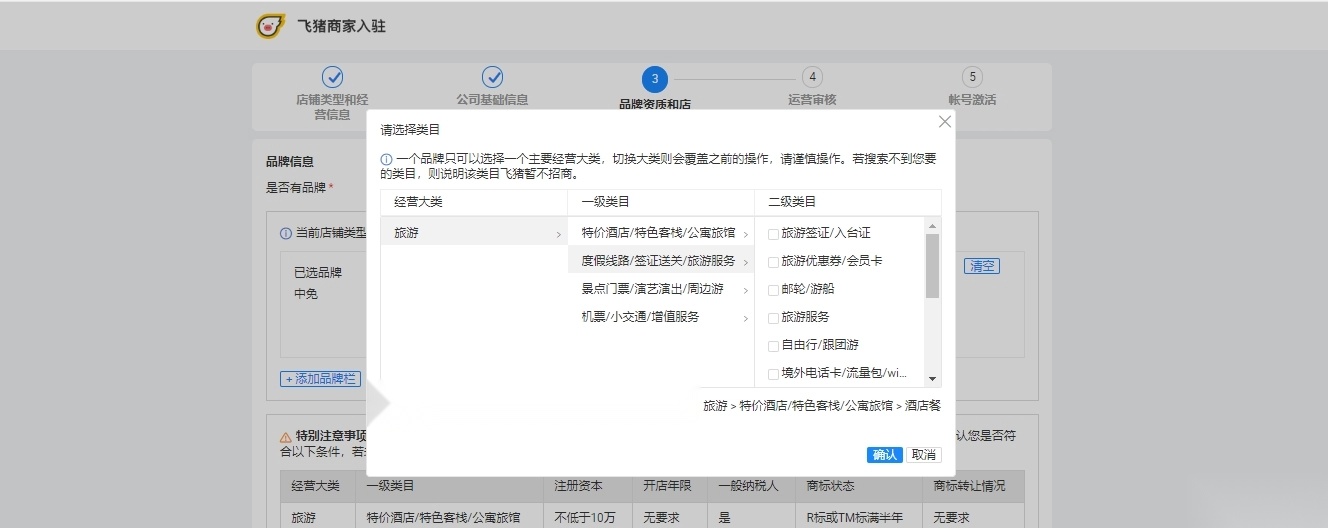Click step 4 circle 运营审核

[x=812, y=77]
